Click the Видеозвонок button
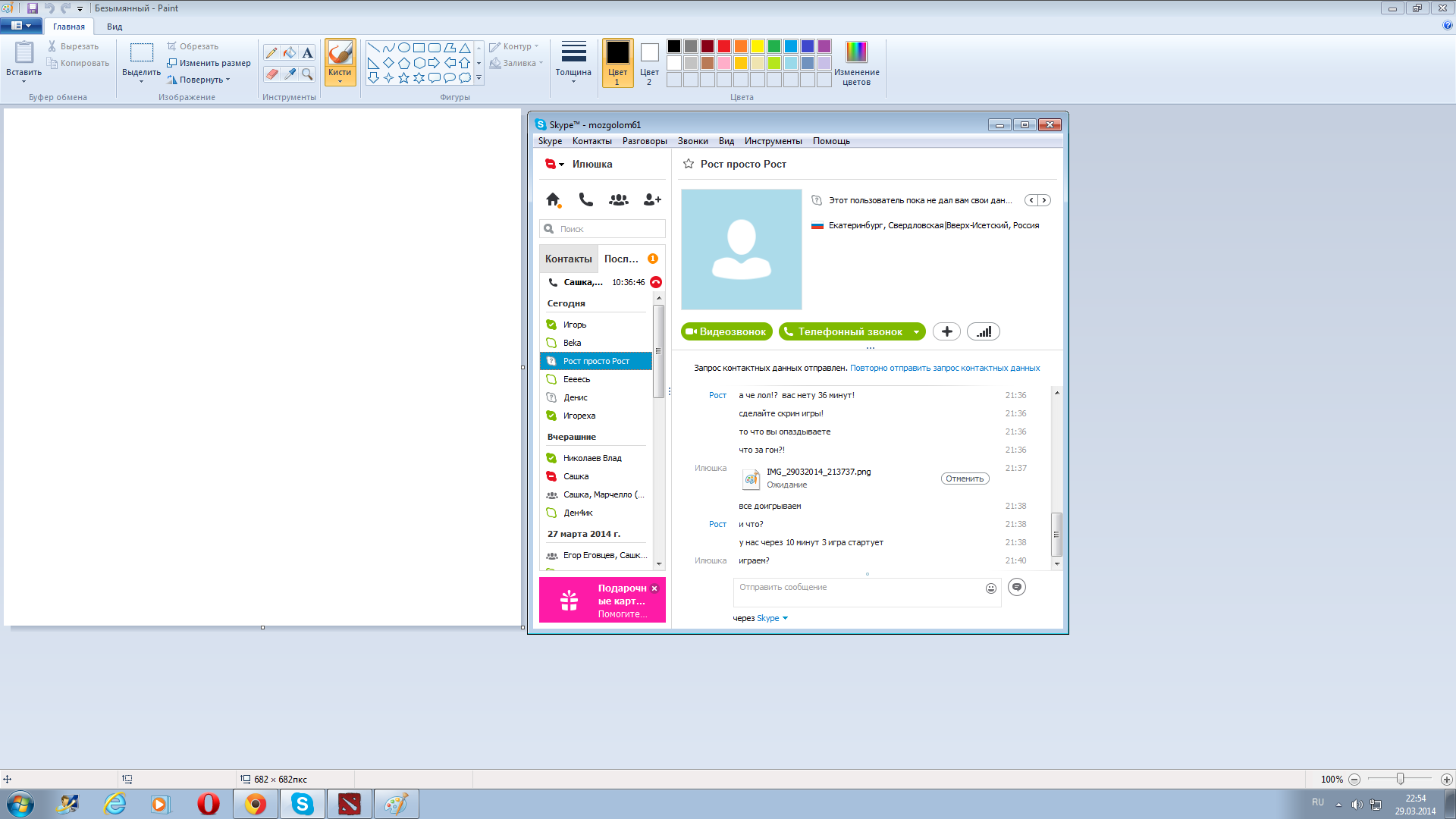This screenshot has width=1456, height=819. (x=726, y=331)
